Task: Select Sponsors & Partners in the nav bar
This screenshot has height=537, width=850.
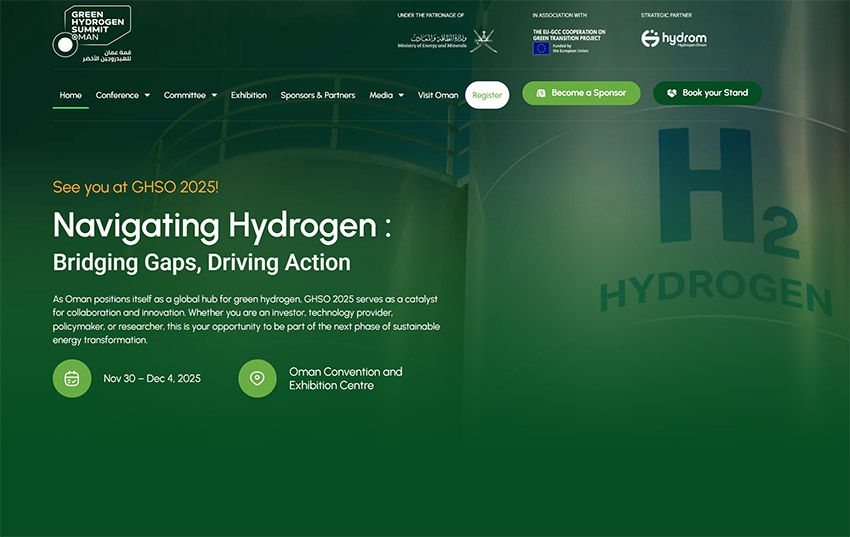Action: [x=317, y=95]
